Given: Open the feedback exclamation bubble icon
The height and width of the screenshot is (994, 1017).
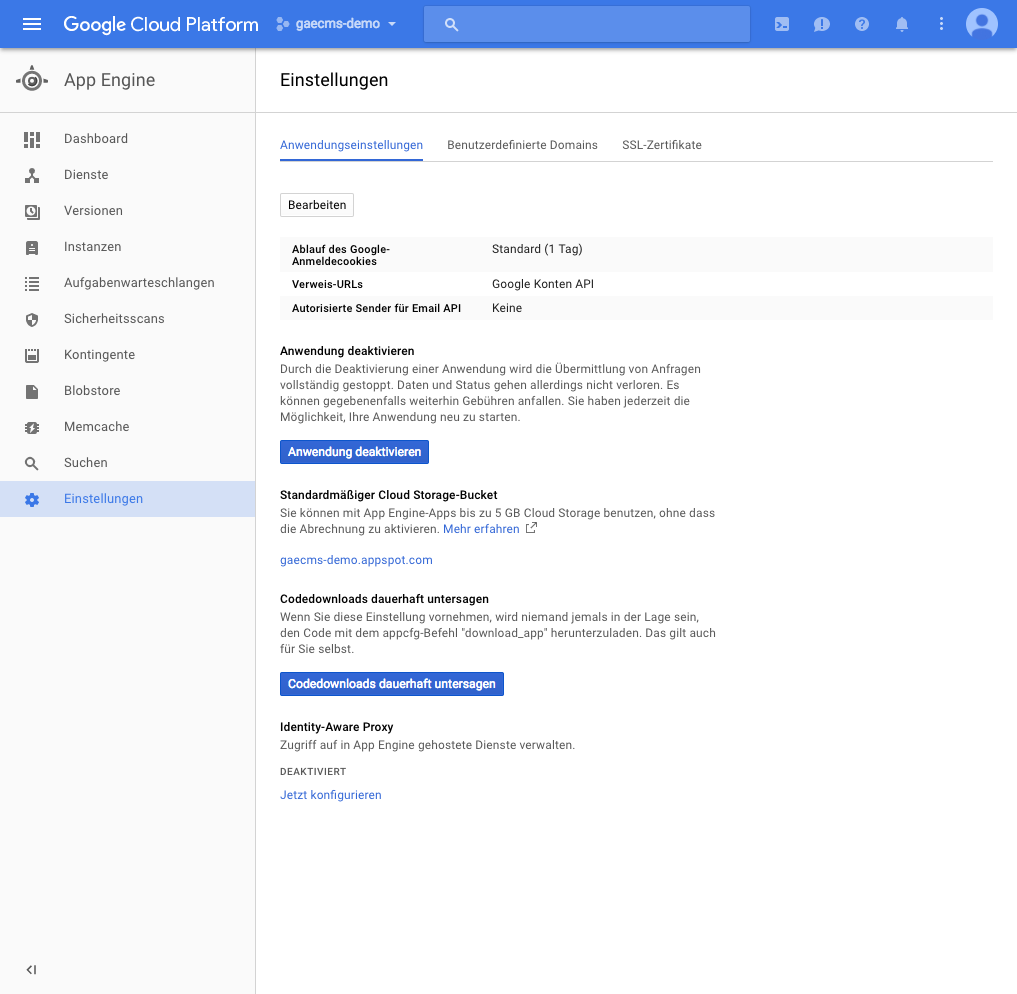Looking at the screenshot, I should click(x=822, y=25).
